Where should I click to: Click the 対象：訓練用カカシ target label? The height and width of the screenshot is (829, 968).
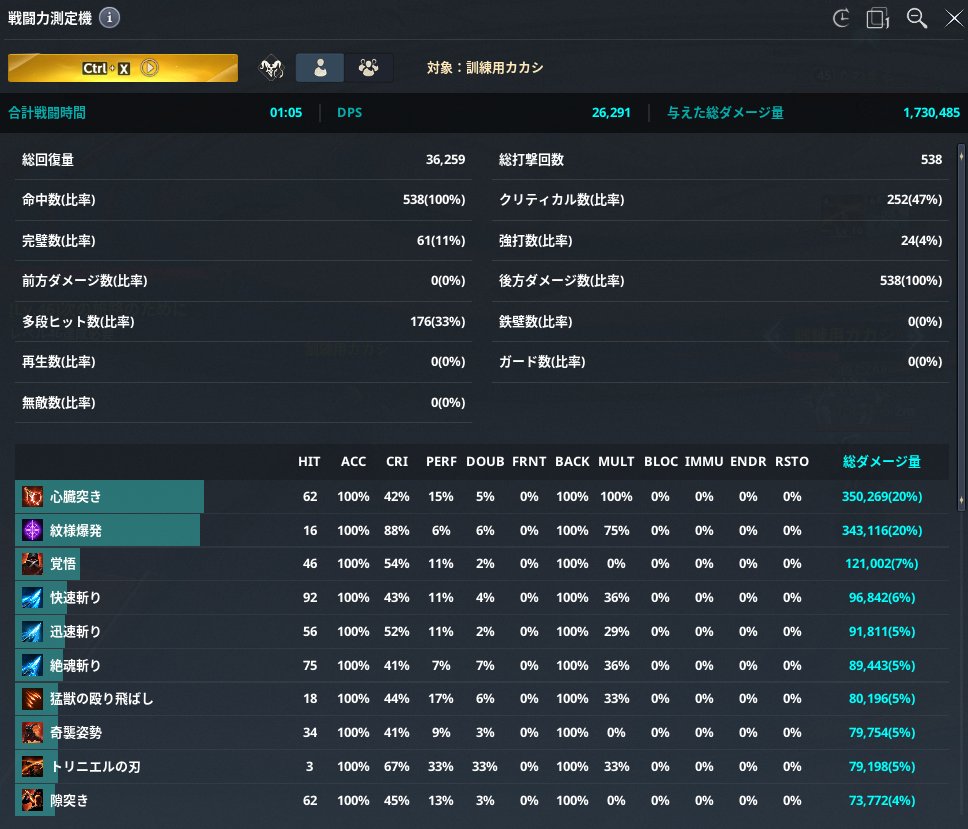point(485,67)
